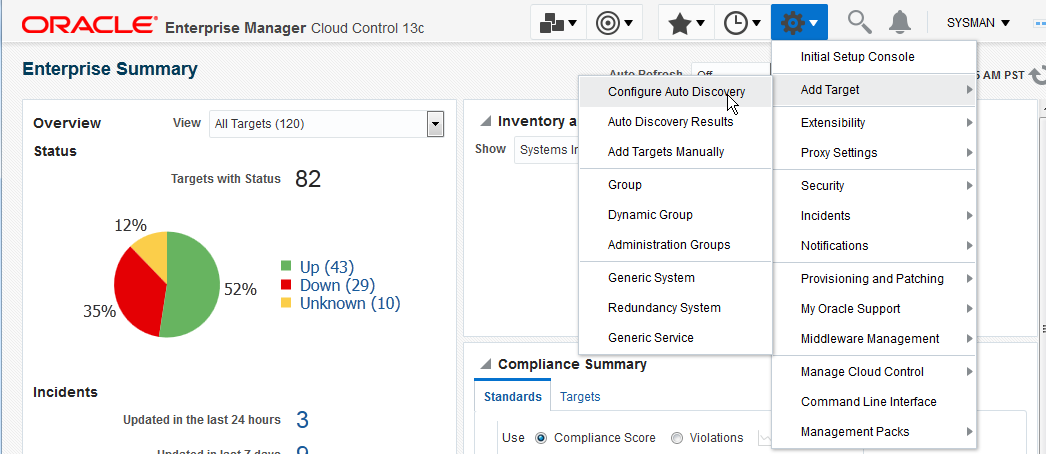Switch to the Targets tab
Viewport: 1046px width, 454px height.
(x=580, y=397)
